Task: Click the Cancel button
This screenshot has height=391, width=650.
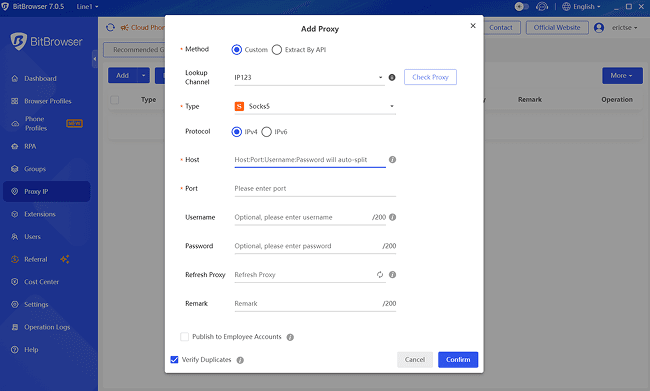Action: pyautogui.click(x=415, y=359)
